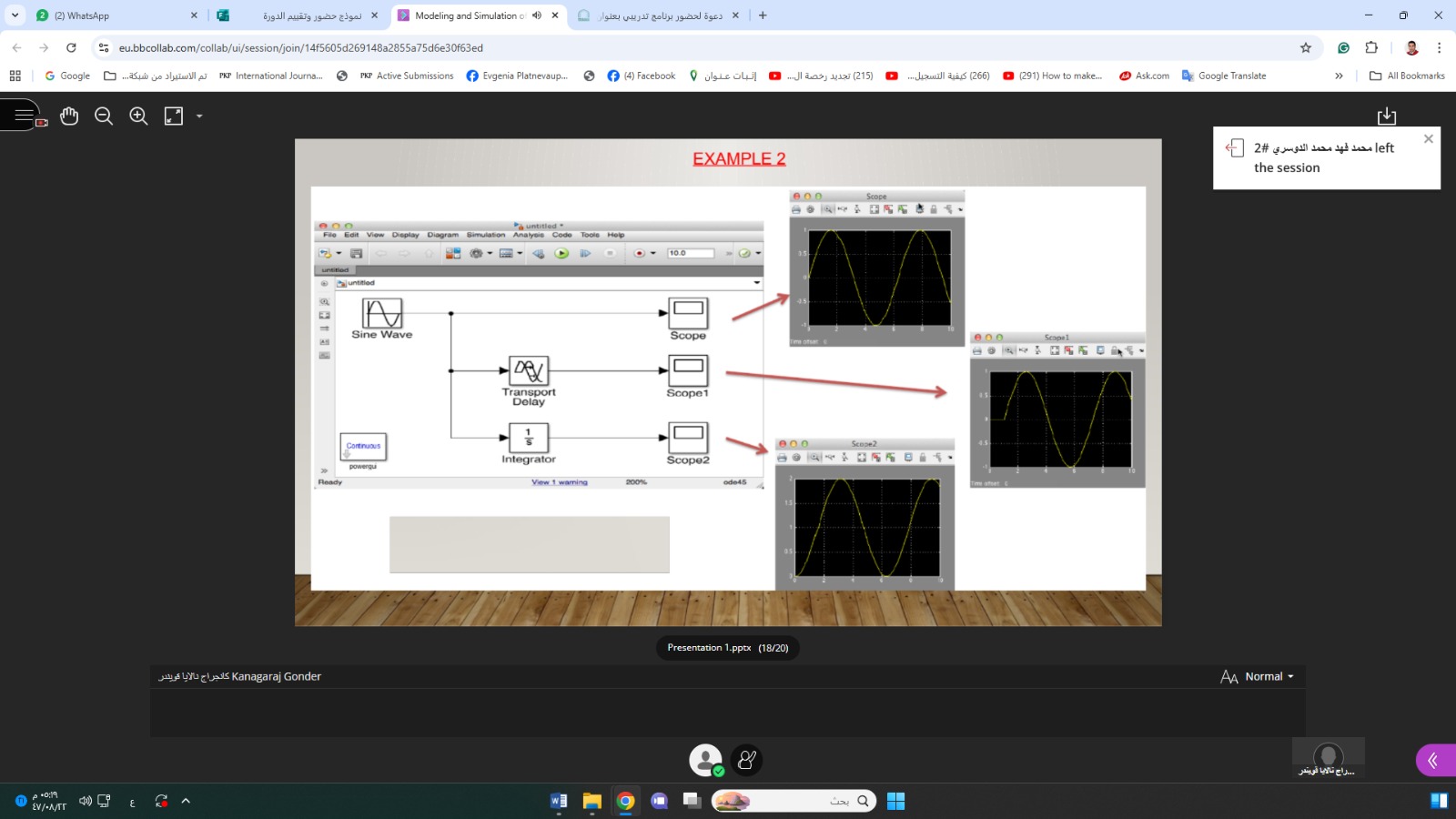Click the best fit view icon

tap(173, 116)
